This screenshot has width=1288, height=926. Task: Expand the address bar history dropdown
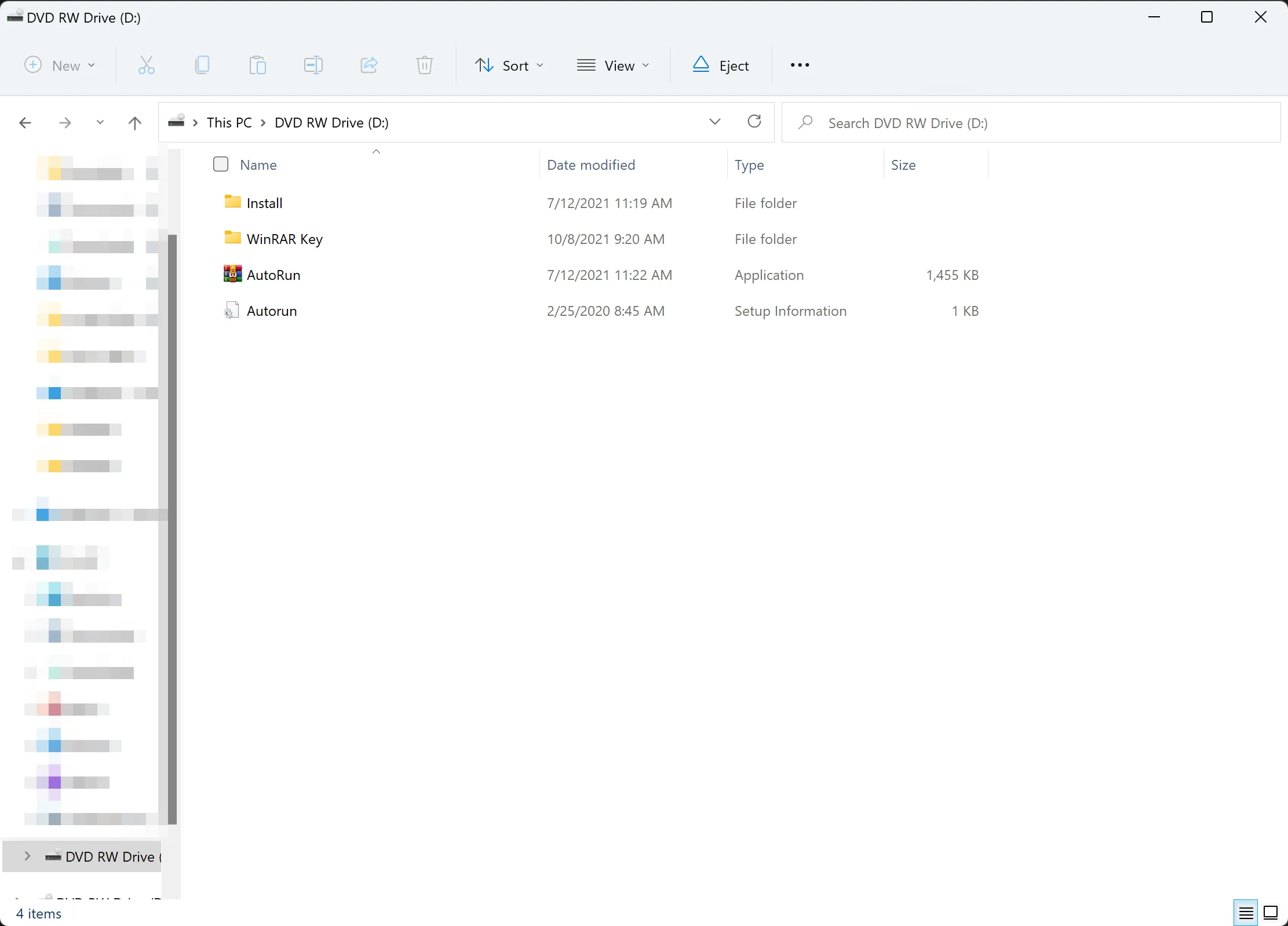715,122
